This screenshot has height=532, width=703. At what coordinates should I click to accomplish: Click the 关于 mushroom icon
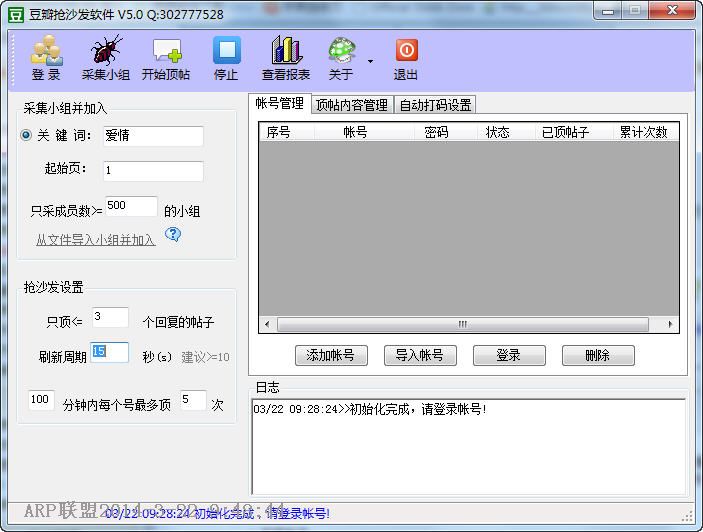342,50
